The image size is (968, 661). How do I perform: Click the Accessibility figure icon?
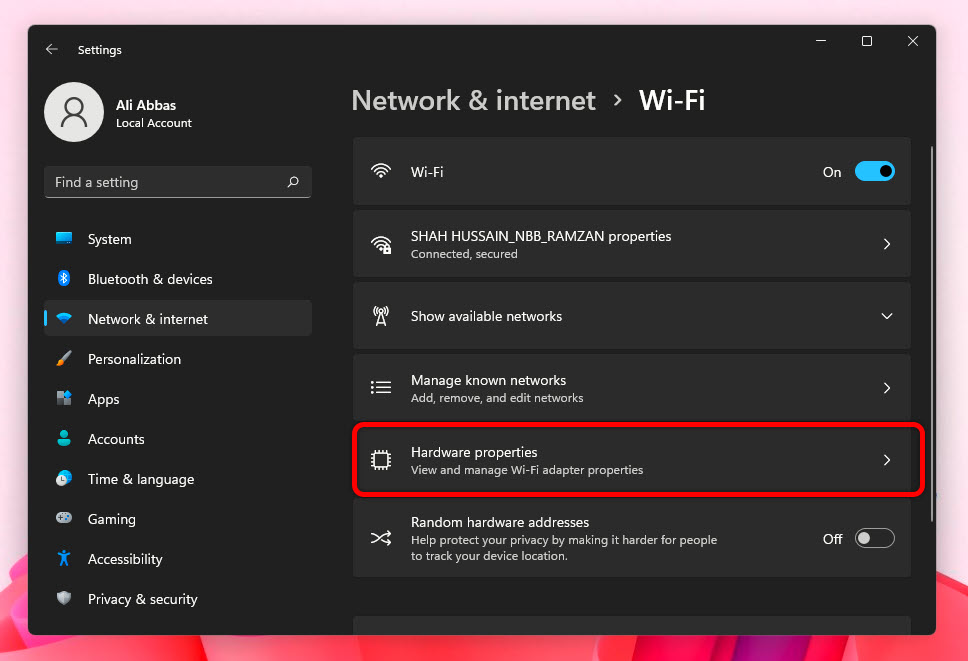tap(64, 558)
